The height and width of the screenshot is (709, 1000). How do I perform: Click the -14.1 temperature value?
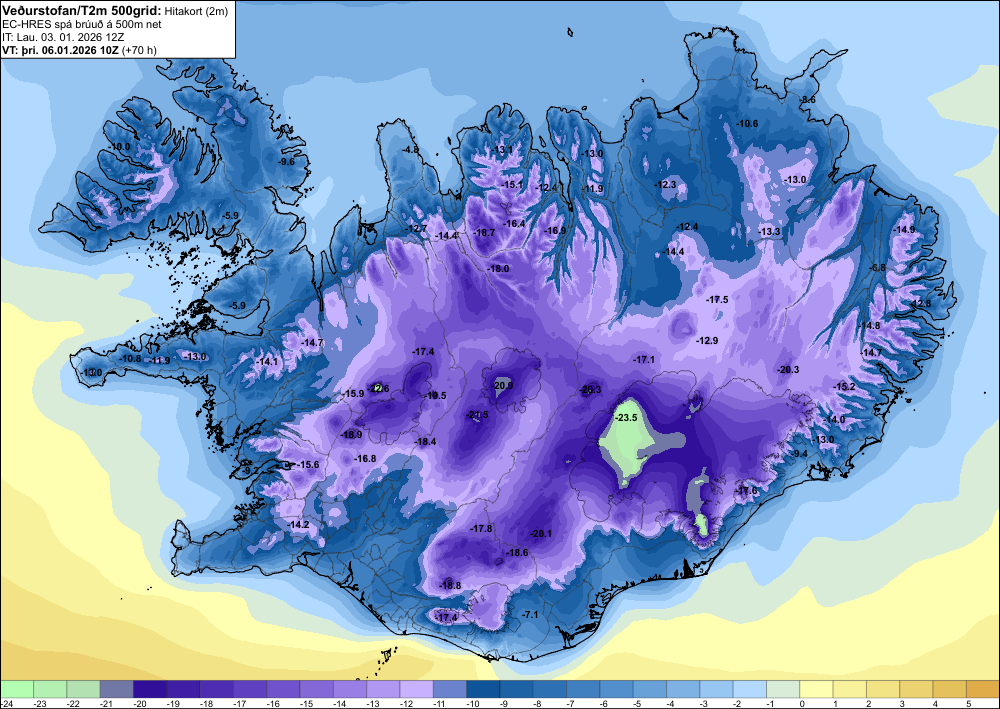tap(267, 362)
